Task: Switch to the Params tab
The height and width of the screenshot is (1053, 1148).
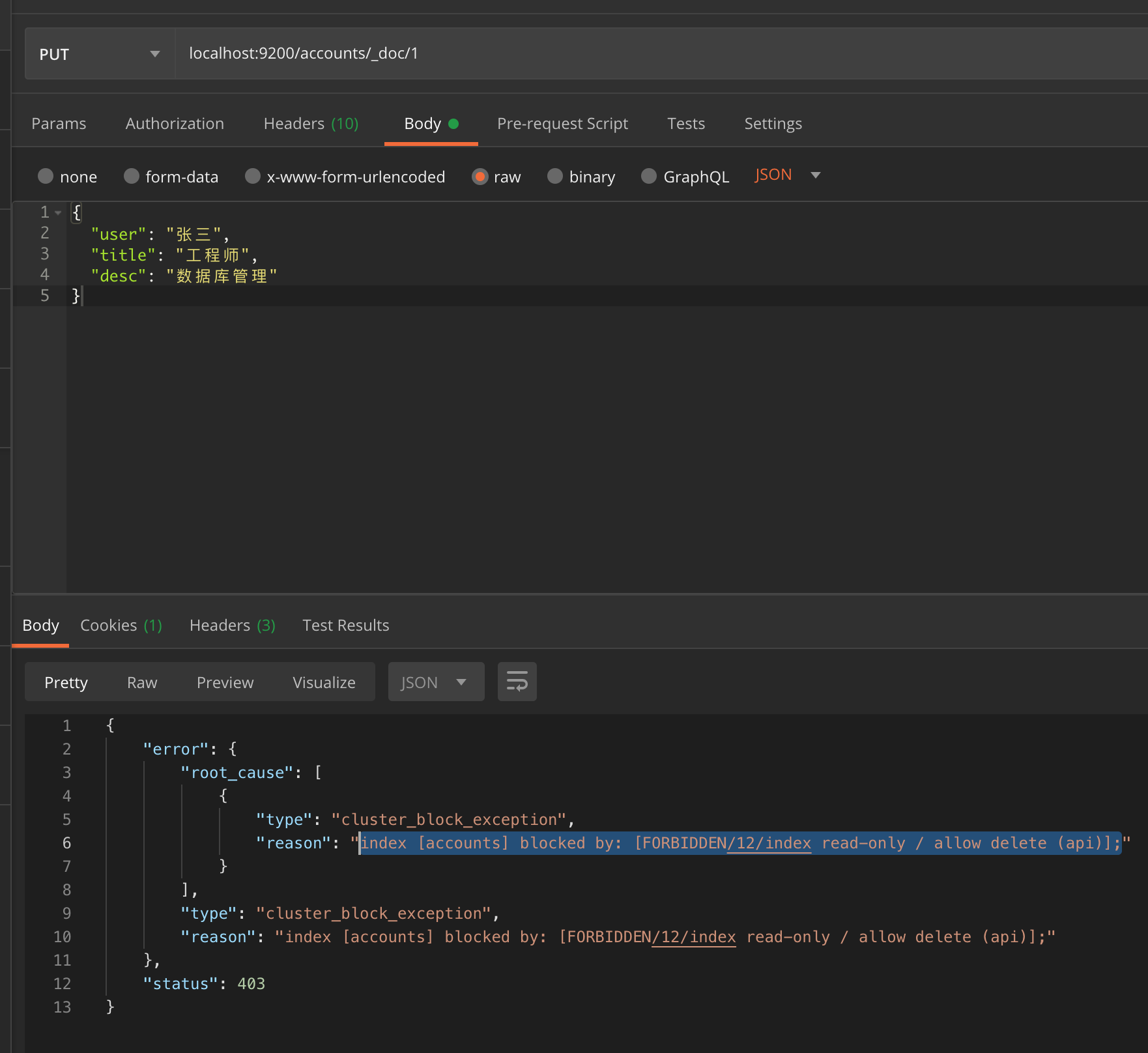Action: [59, 123]
